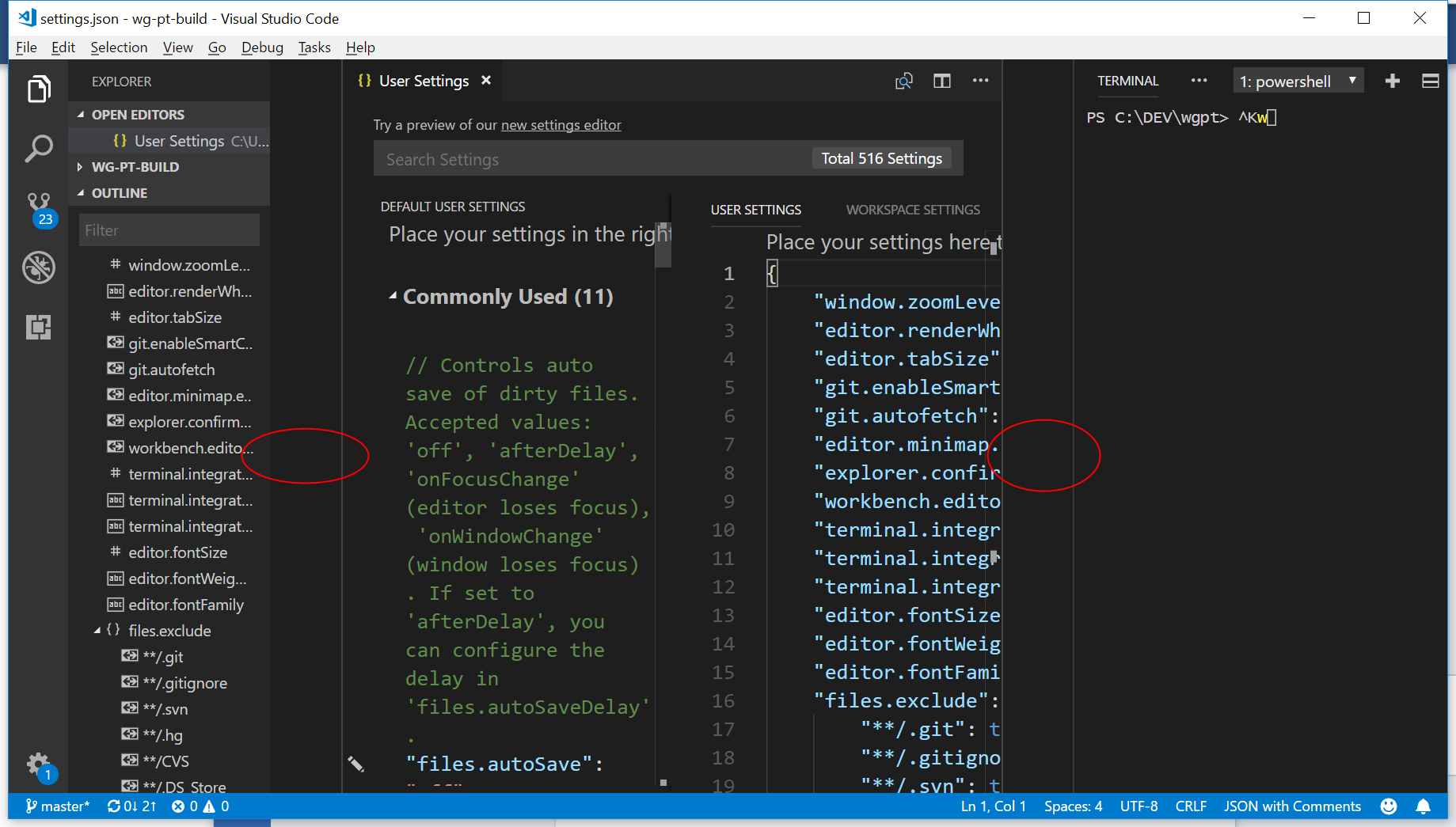Open the Debug menu
This screenshot has width=1456, height=827.
(x=262, y=47)
